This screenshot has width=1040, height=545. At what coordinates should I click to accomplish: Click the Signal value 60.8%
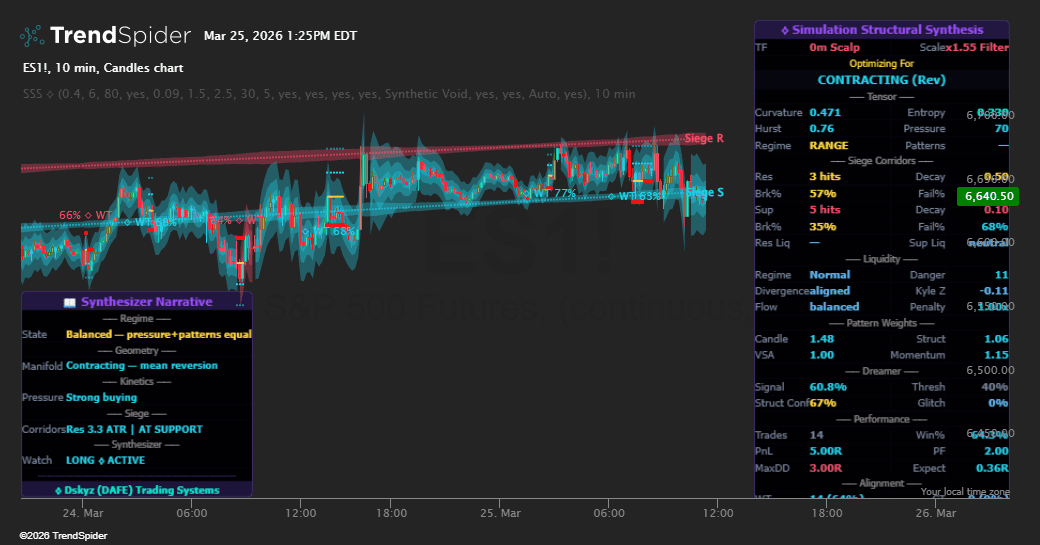click(828, 387)
